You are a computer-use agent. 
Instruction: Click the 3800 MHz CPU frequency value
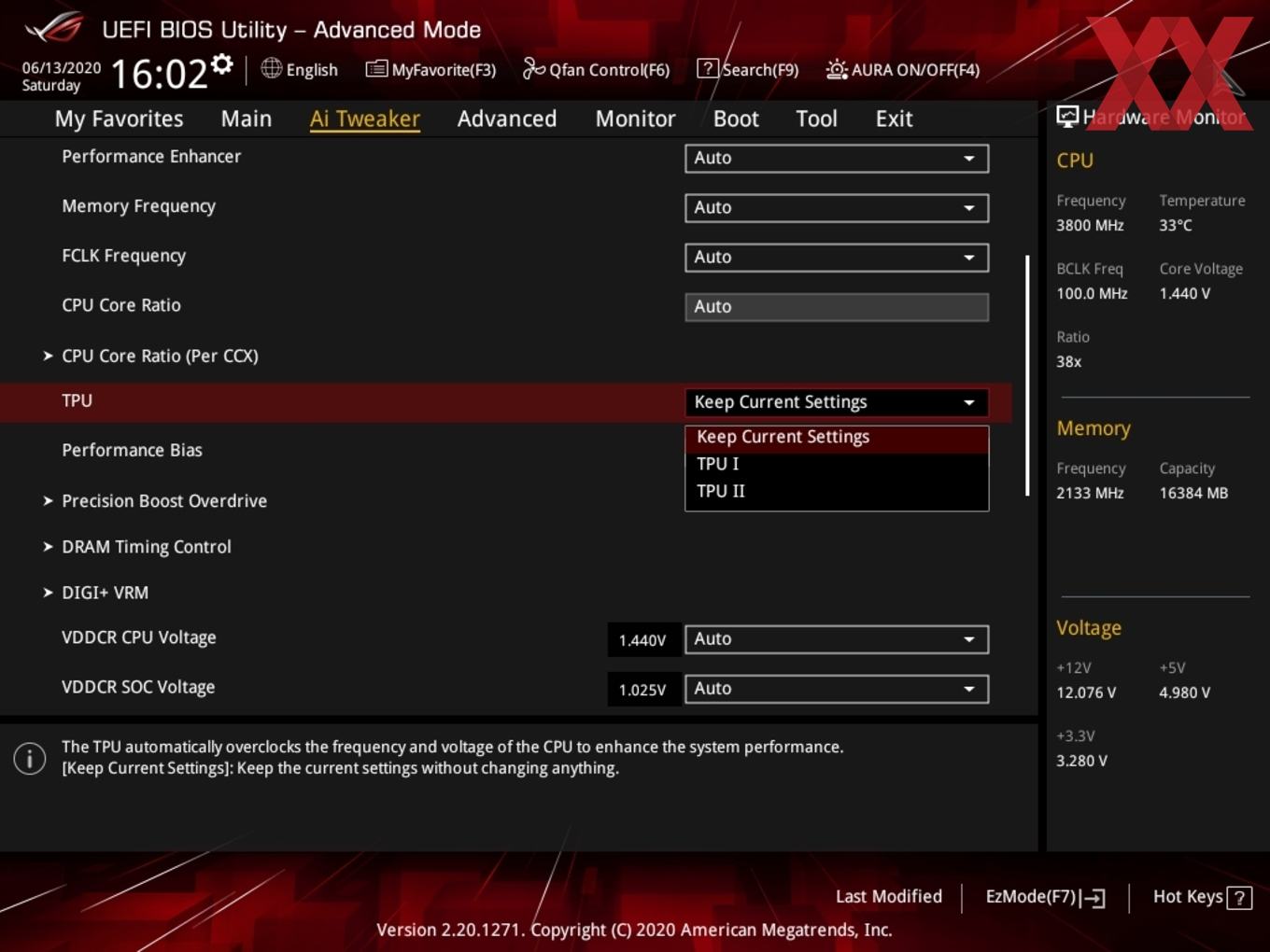[x=1090, y=225]
